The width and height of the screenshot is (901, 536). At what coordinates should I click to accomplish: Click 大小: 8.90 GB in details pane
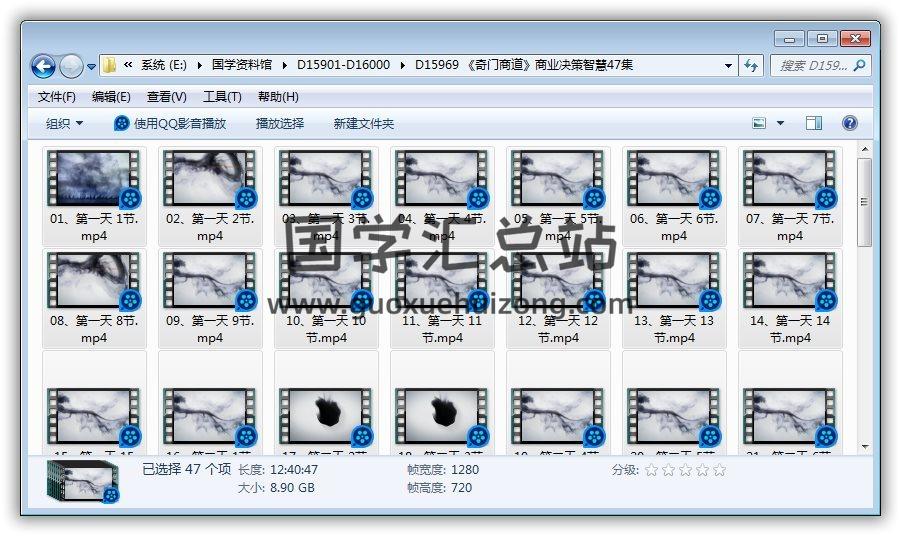276,488
